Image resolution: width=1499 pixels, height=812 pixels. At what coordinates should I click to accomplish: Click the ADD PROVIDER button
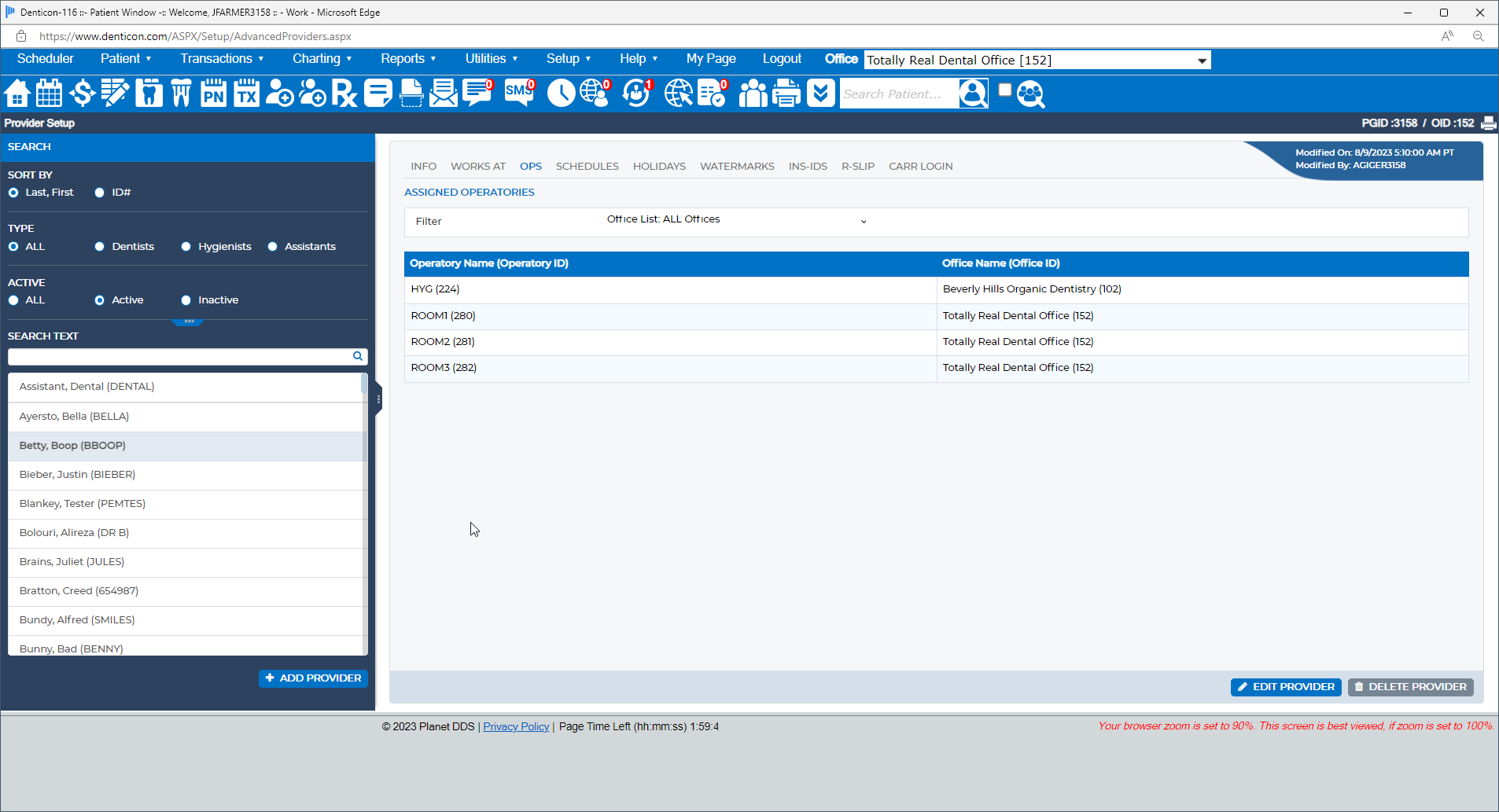313,678
